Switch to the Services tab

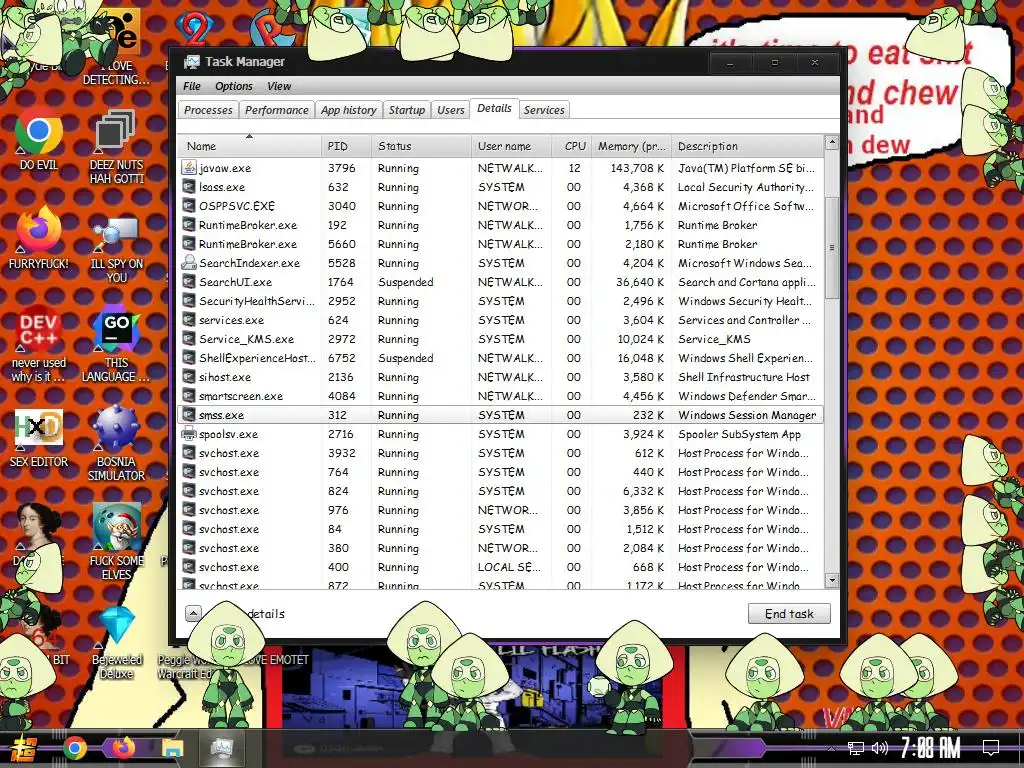544,110
